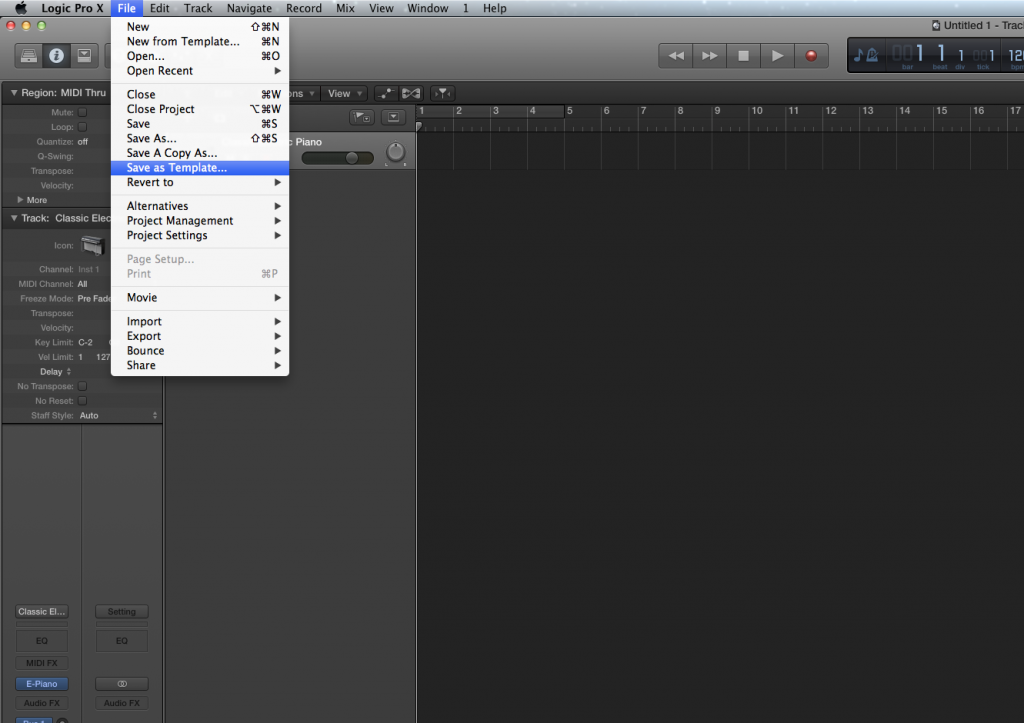Click the red Record button
Image resolution: width=1024 pixels, height=723 pixels.
pos(811,56)
